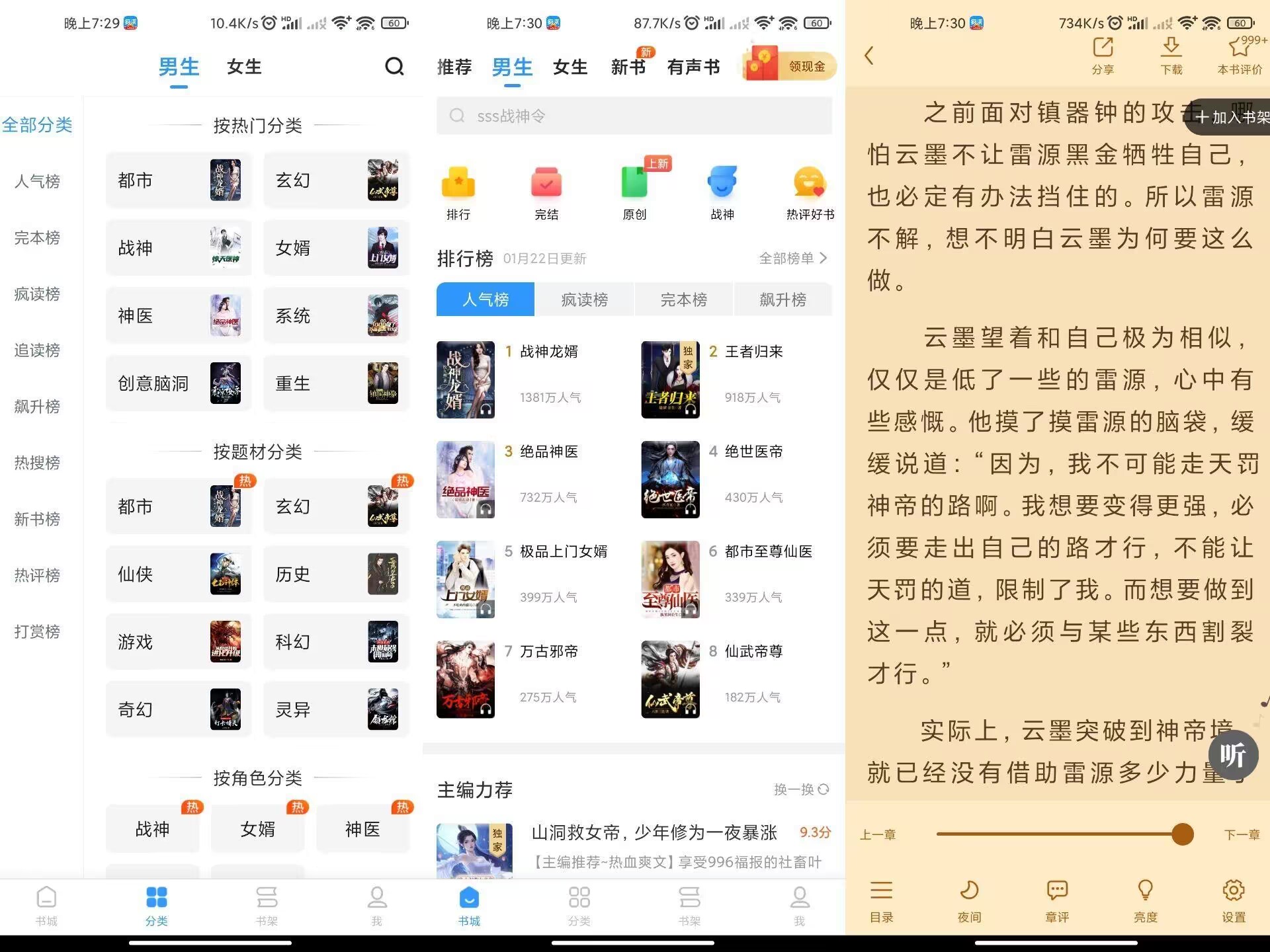Download this book via the 下载 icon
This screenshot has width=1270, height=952.
click(x=1171, y=53)
